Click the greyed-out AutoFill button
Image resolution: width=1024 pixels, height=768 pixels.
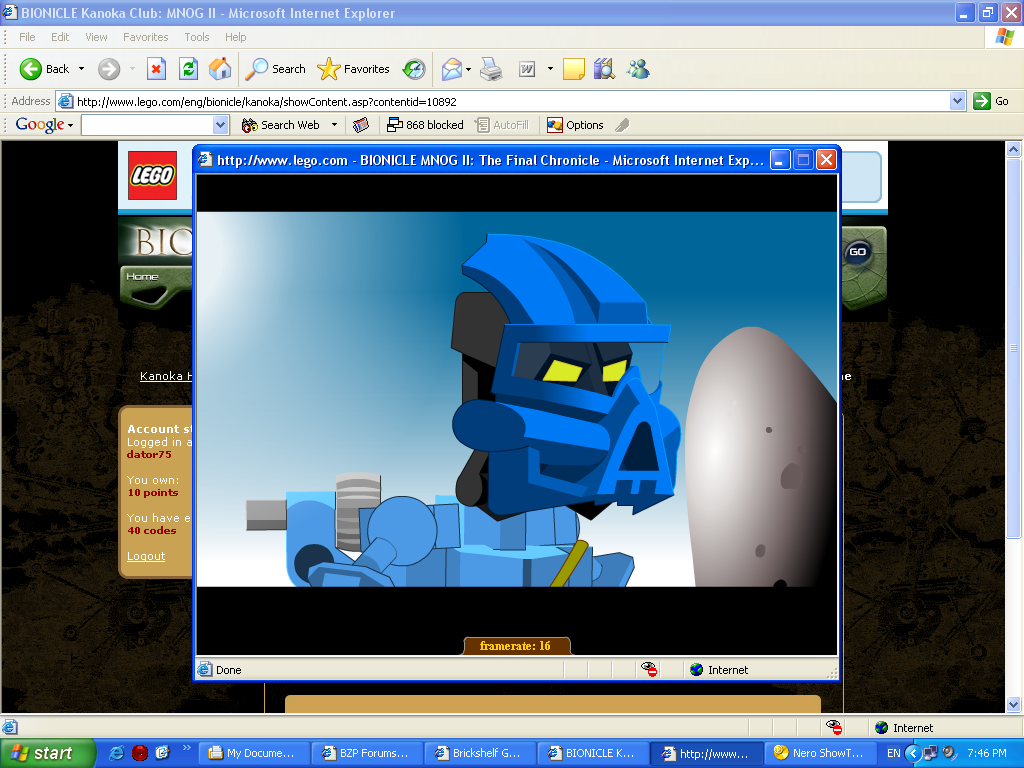[x=502, y=125]
